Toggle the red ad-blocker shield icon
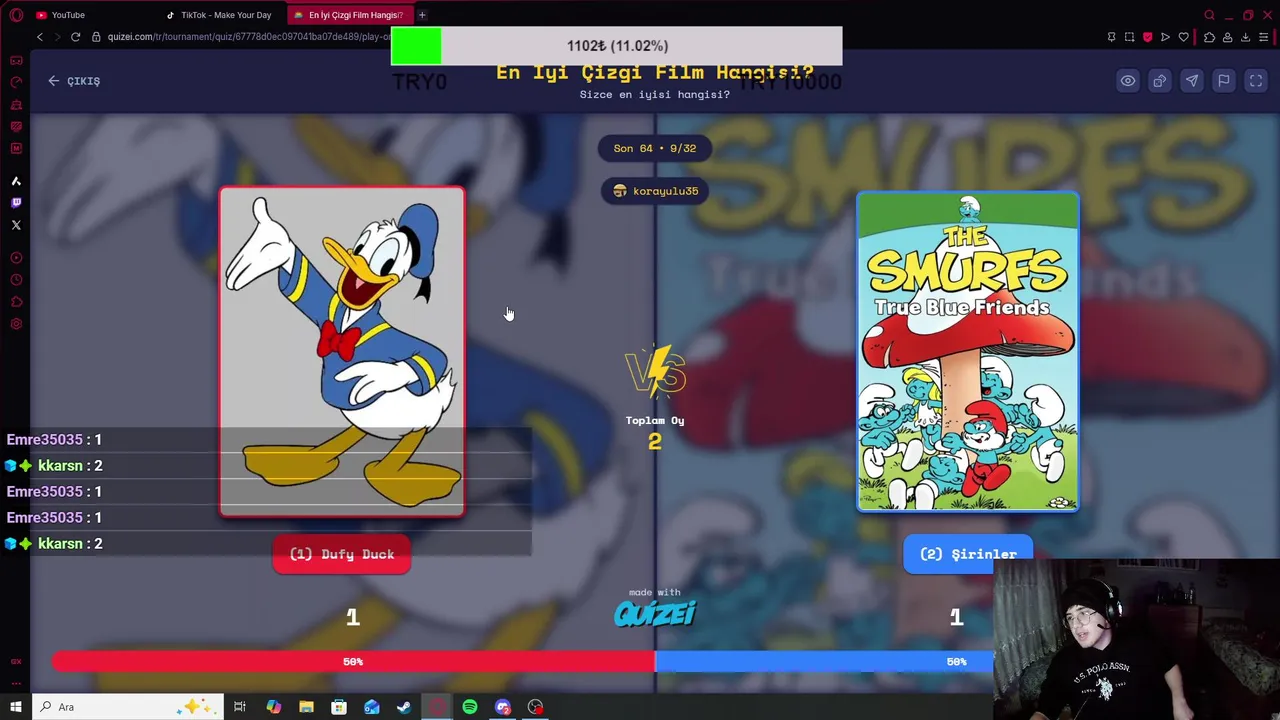 [x=1147, y=37]
